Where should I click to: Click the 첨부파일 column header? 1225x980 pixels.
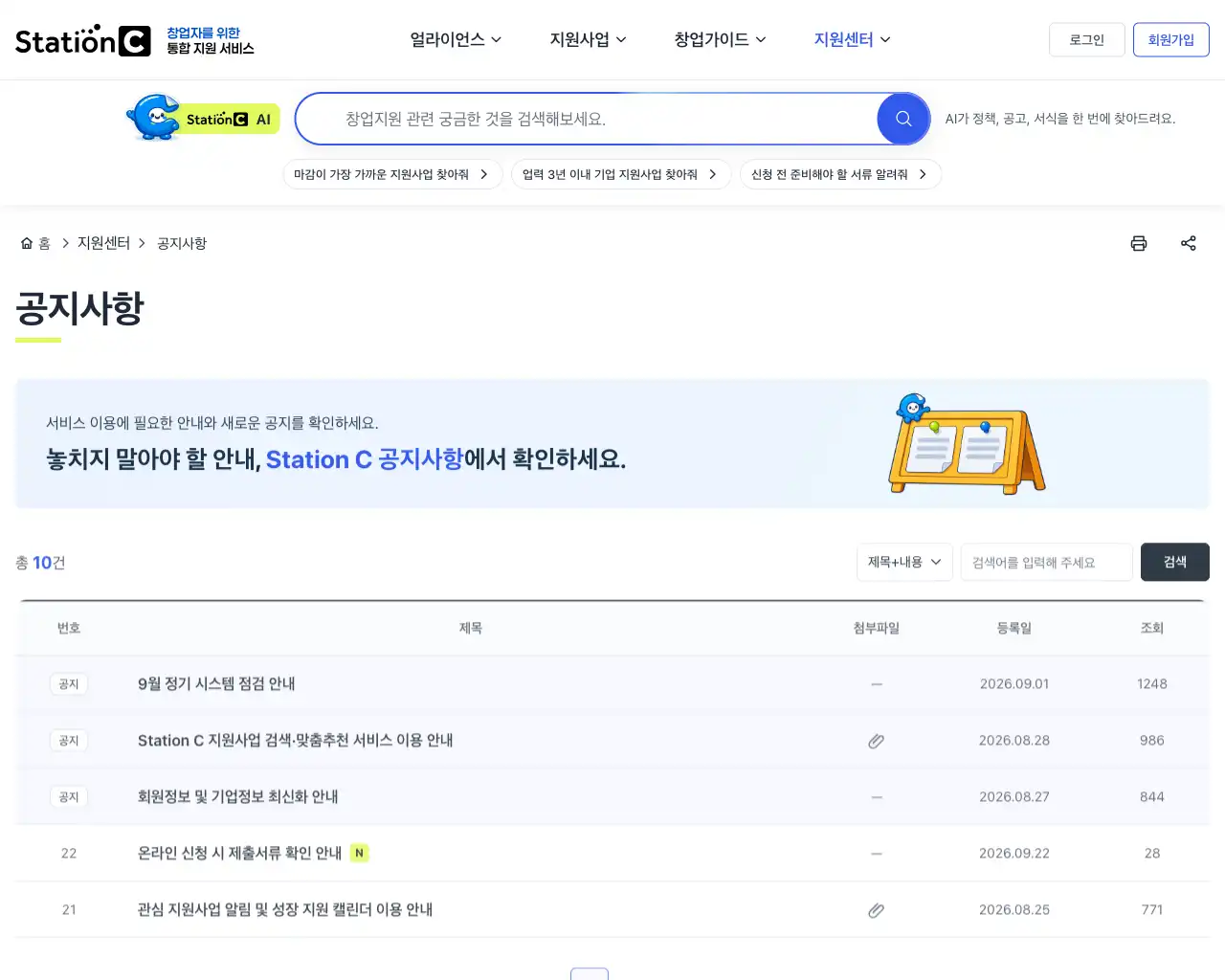(877, 628)
